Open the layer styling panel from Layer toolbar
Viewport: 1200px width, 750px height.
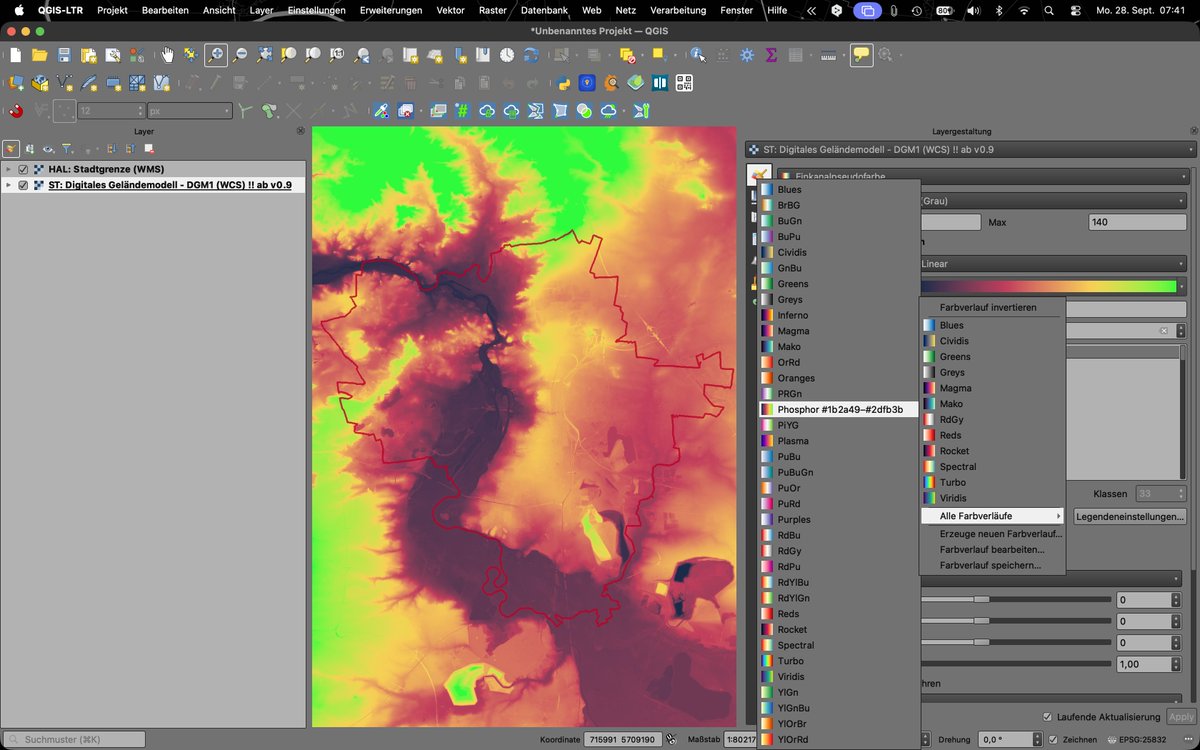(x=11, y=148)
